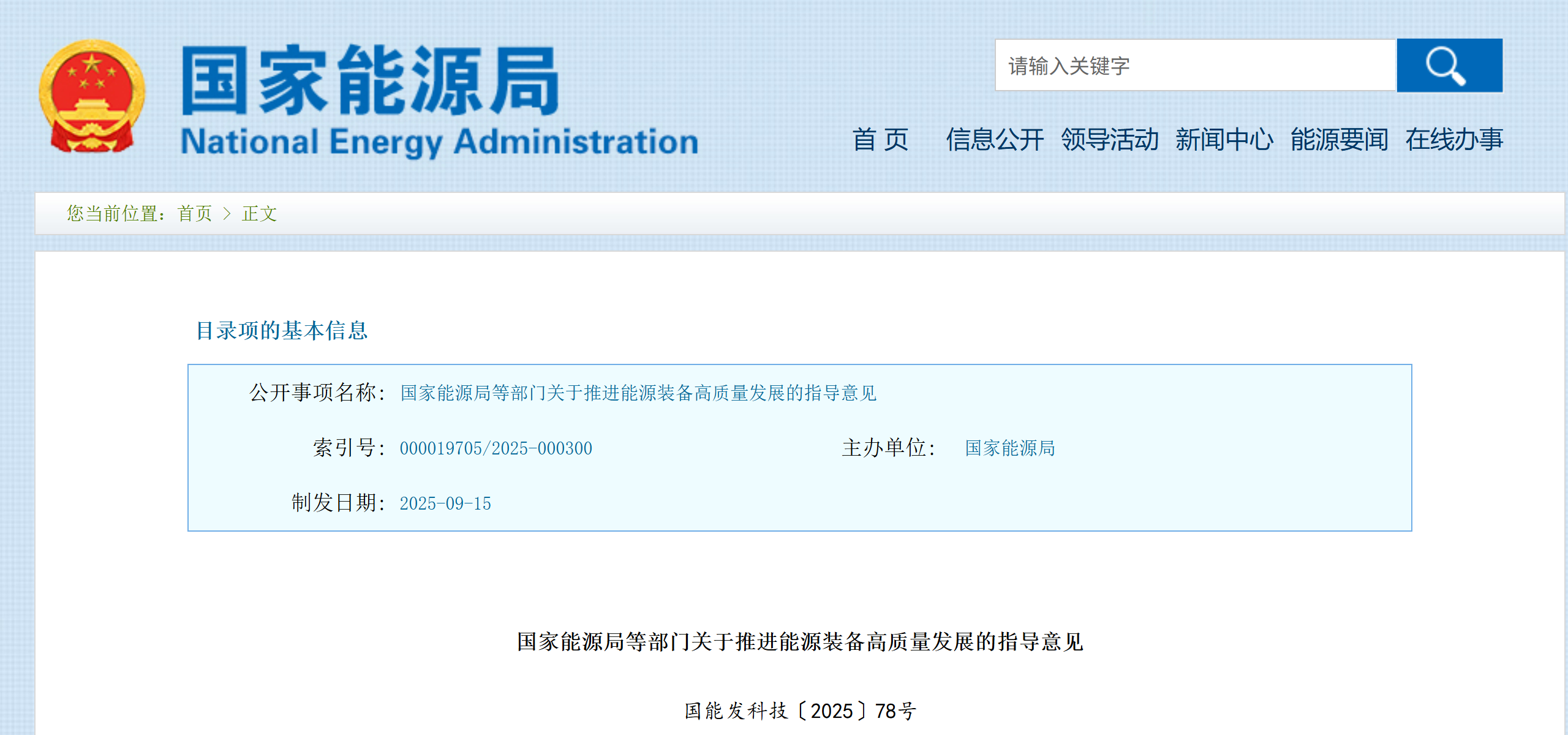Open 新闻中心 from the navigation bar
1568x735 pixels.
1224,140
